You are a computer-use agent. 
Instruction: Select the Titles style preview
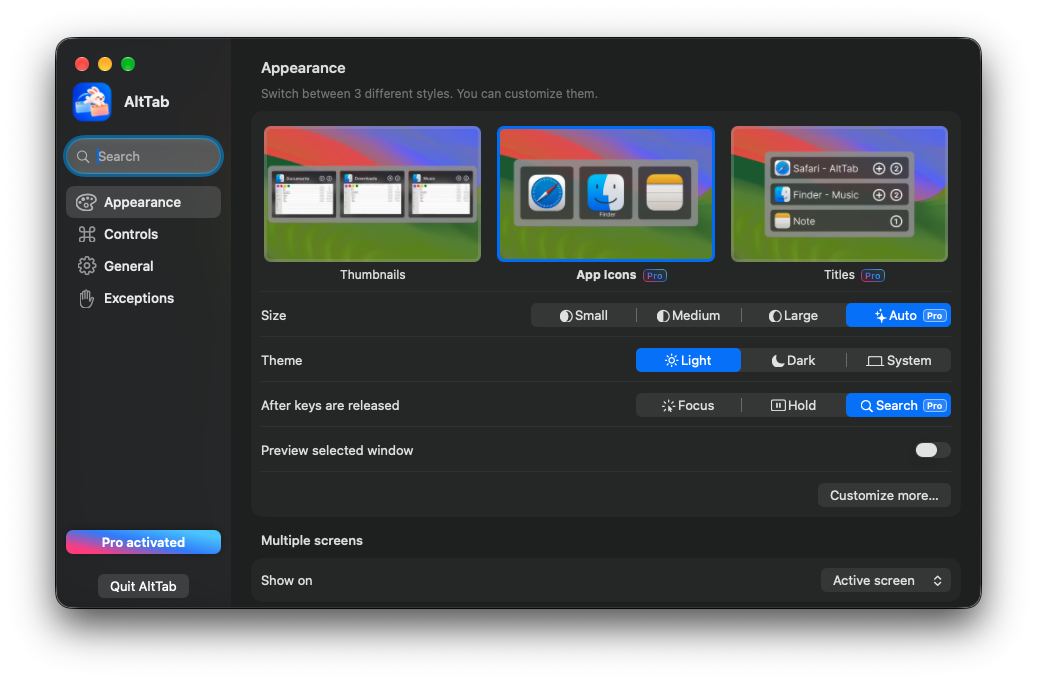tap(839, 194)
